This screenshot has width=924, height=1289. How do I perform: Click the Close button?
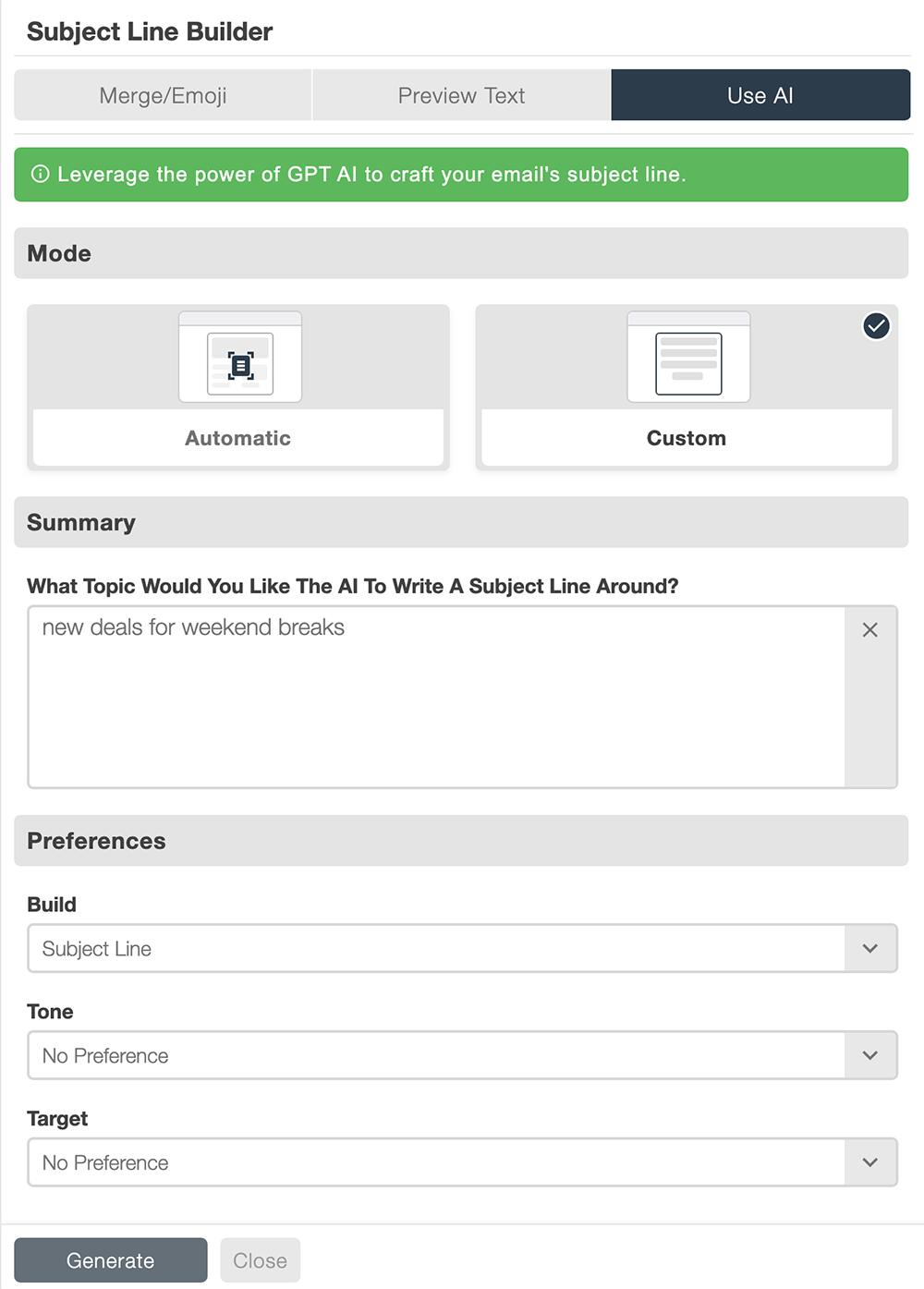[x=261, y=1260]
